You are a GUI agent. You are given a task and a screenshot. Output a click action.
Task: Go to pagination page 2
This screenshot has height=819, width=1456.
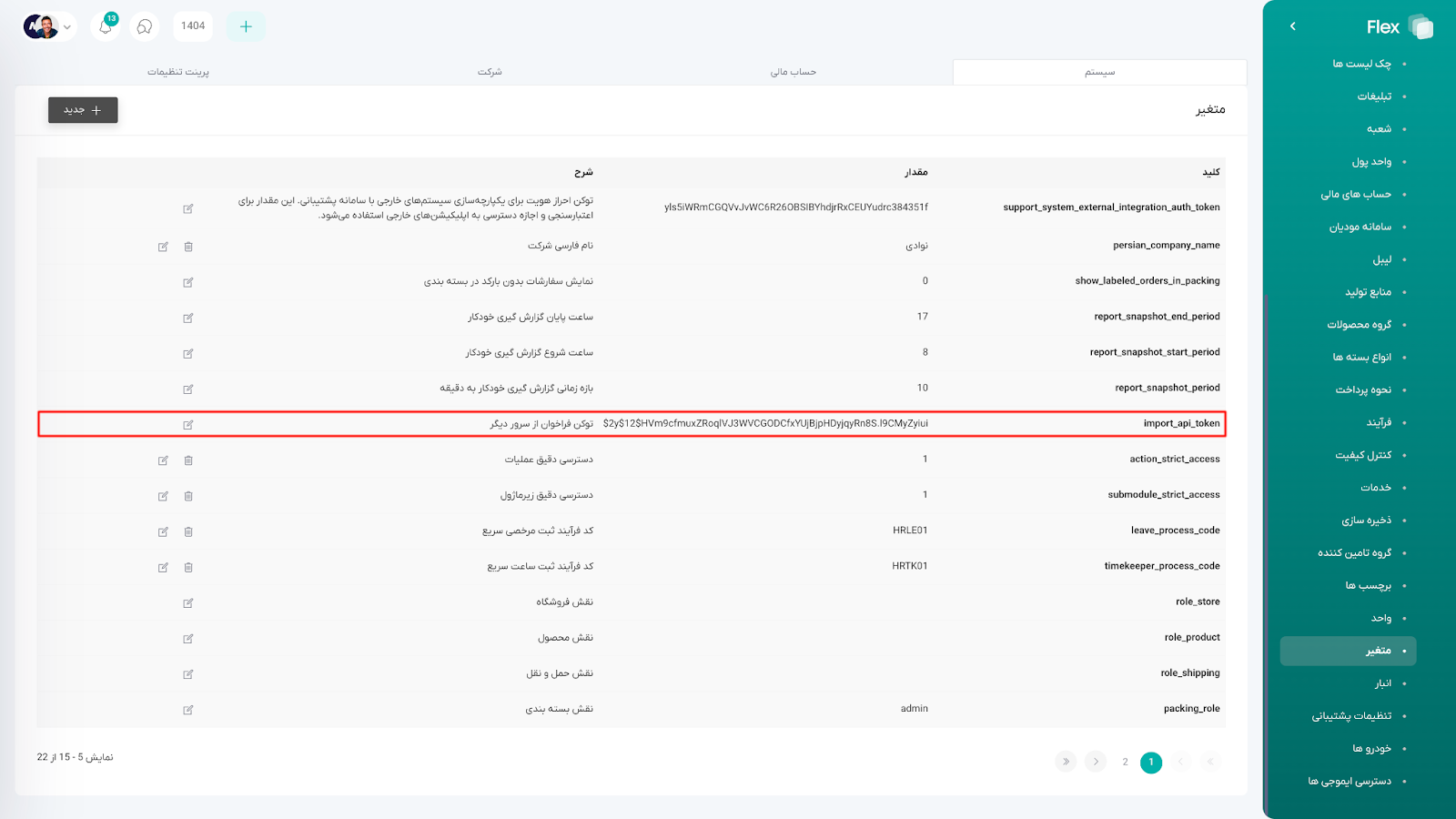[x=1125, y=762]
